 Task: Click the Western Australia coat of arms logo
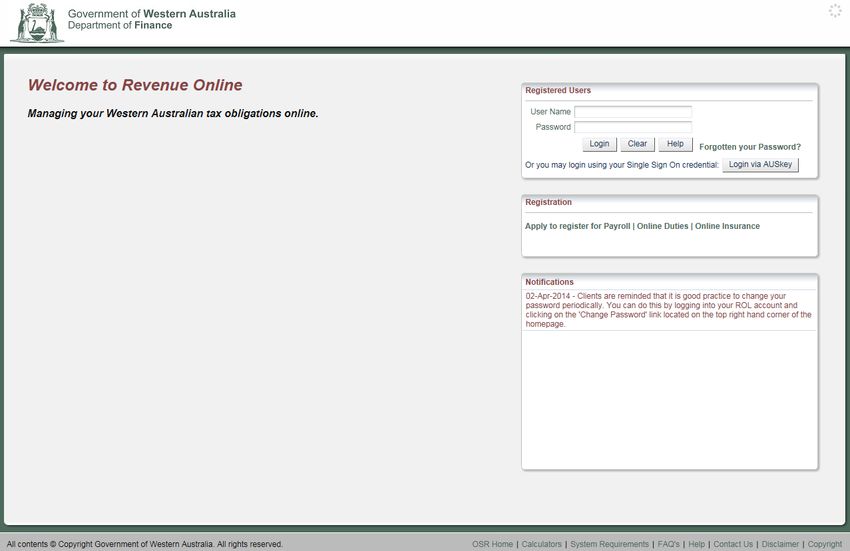(x=37, y=23)
